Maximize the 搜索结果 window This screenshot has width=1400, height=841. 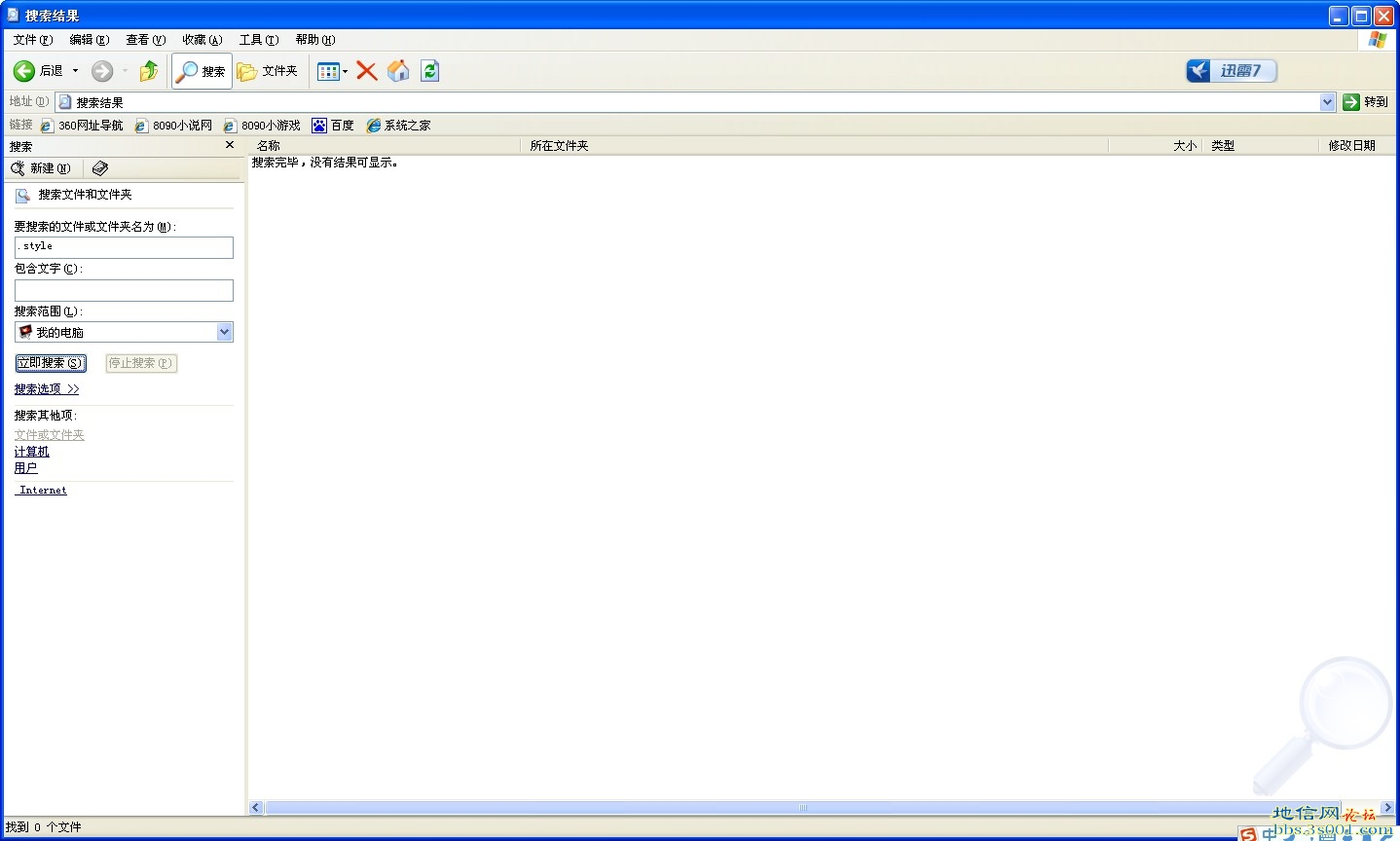1361,16
